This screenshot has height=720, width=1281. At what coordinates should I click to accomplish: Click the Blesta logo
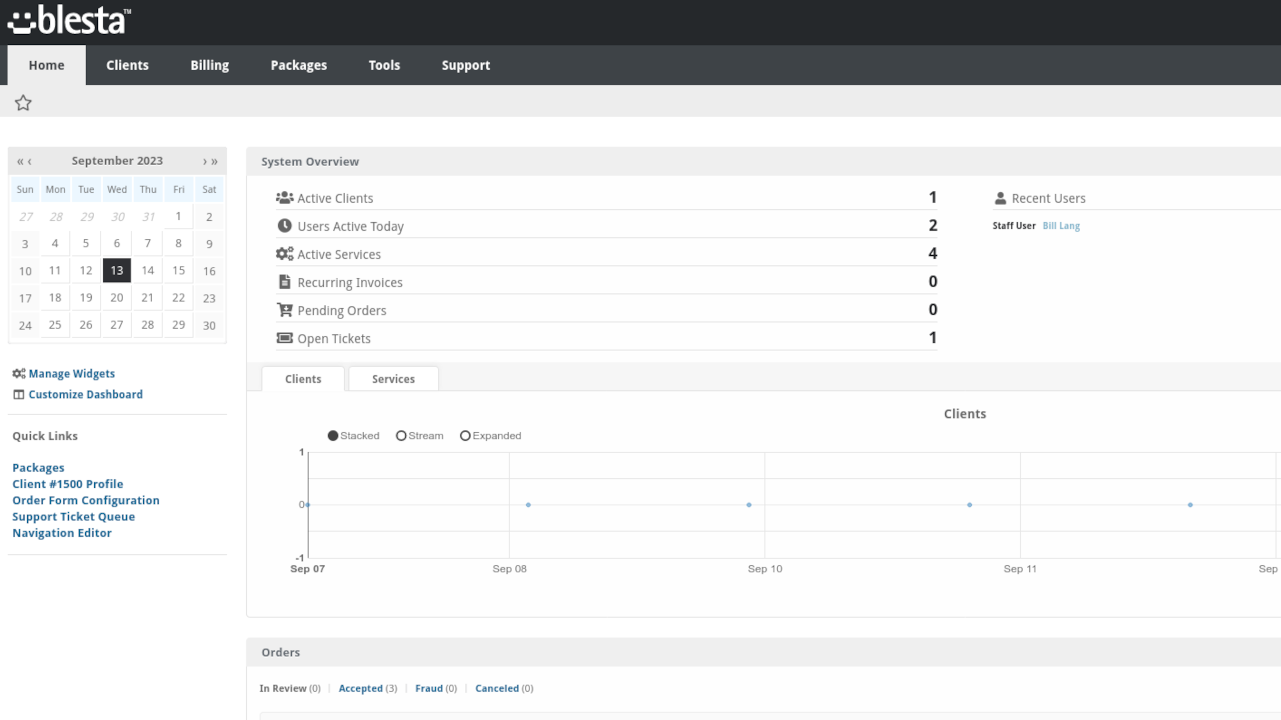(x=69, y=20)
